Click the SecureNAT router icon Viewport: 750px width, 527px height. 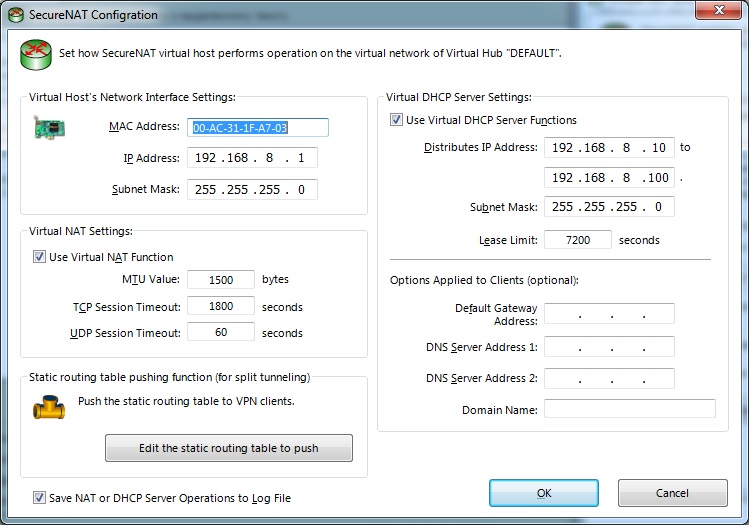(36, 55)
